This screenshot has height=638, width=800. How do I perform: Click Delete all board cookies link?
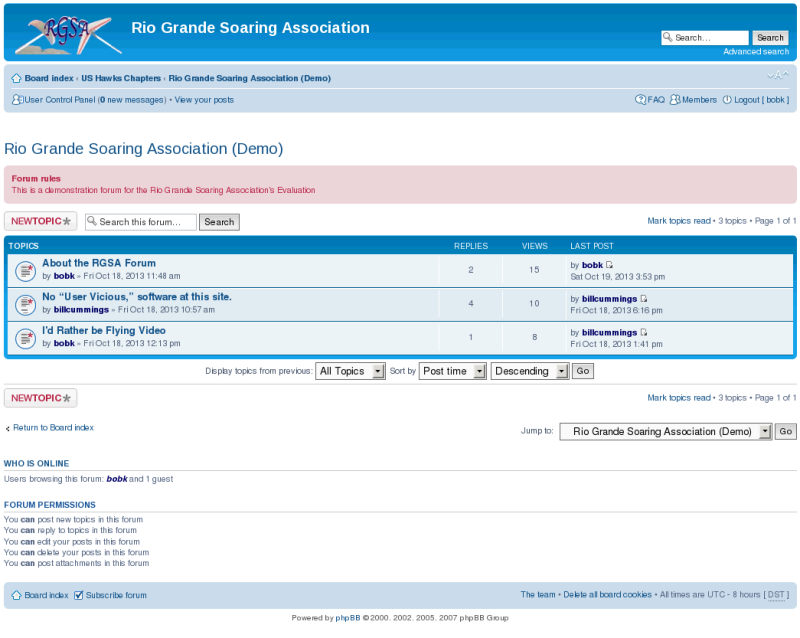pyautogui.click(x=607, y=595)
